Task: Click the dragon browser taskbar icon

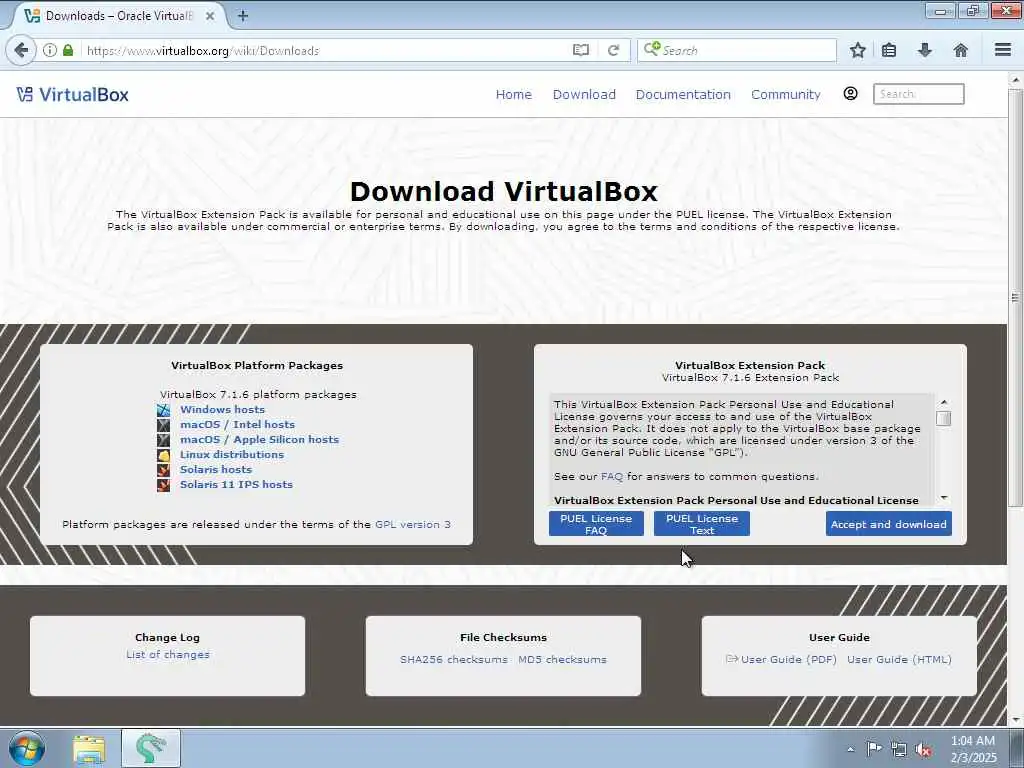Action: pyautogui.click(x=151, y=748)
